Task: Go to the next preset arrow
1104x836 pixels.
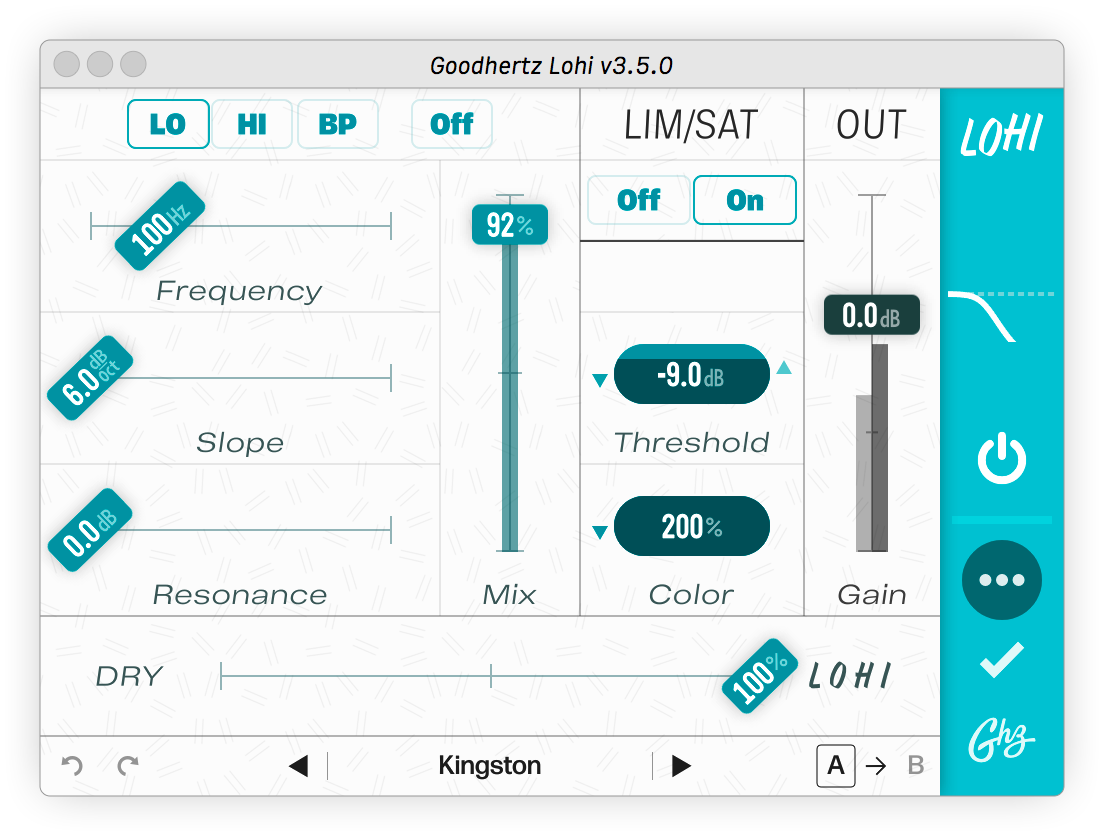Action: (681, 766)
